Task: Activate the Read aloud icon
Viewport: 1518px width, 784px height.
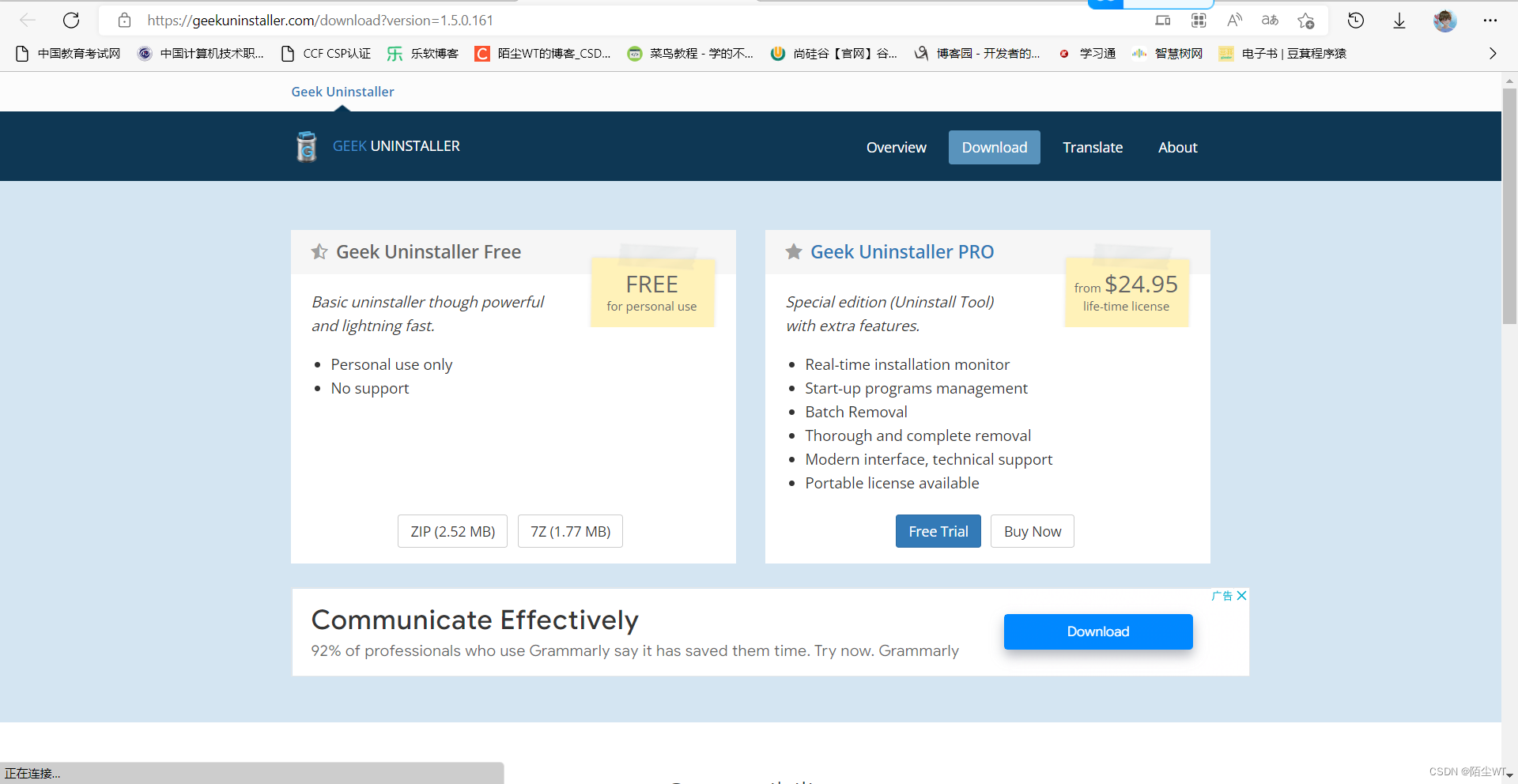Action: point(1234,21)
